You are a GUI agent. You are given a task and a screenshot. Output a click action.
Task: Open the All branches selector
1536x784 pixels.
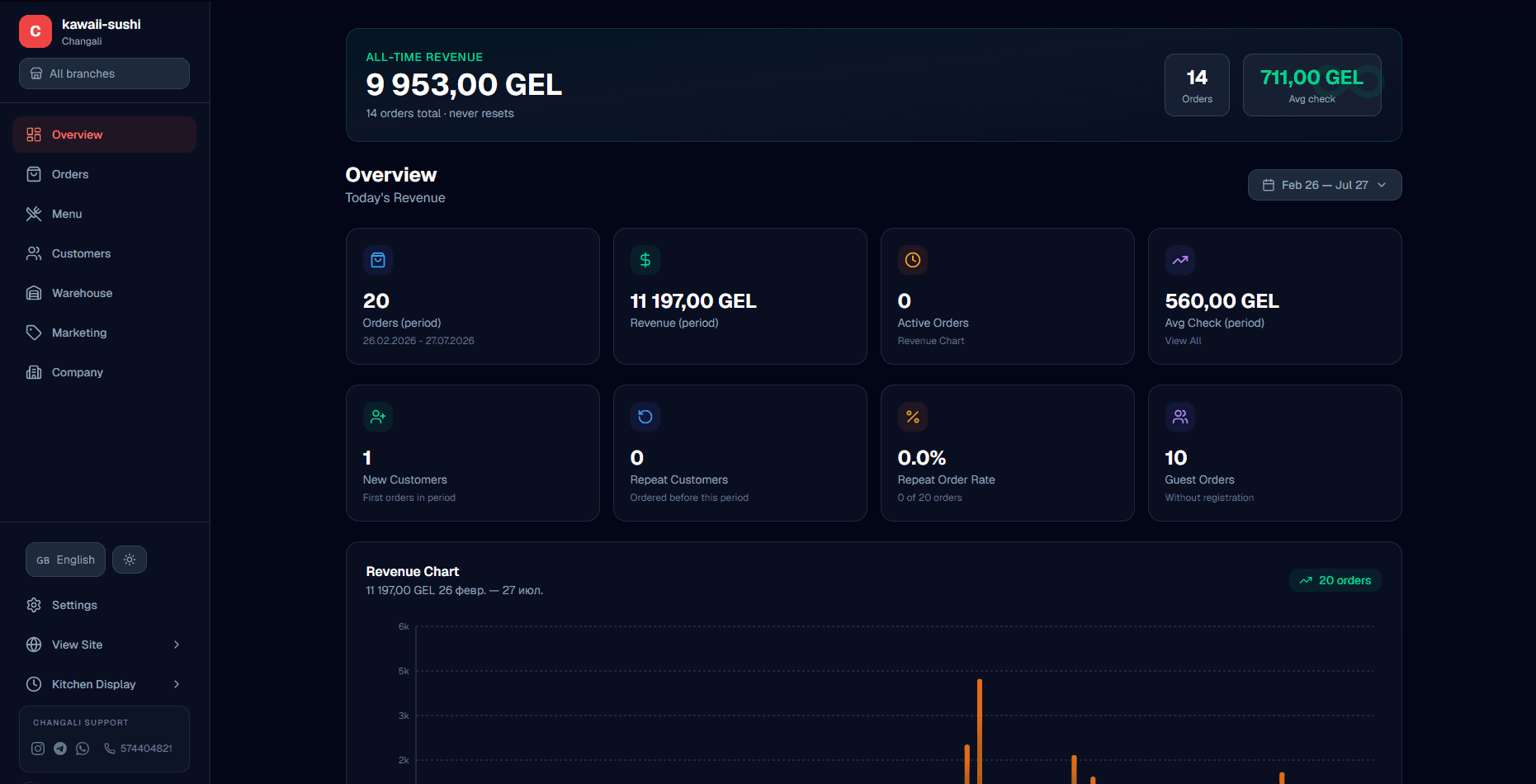click(x=104, y=73)
